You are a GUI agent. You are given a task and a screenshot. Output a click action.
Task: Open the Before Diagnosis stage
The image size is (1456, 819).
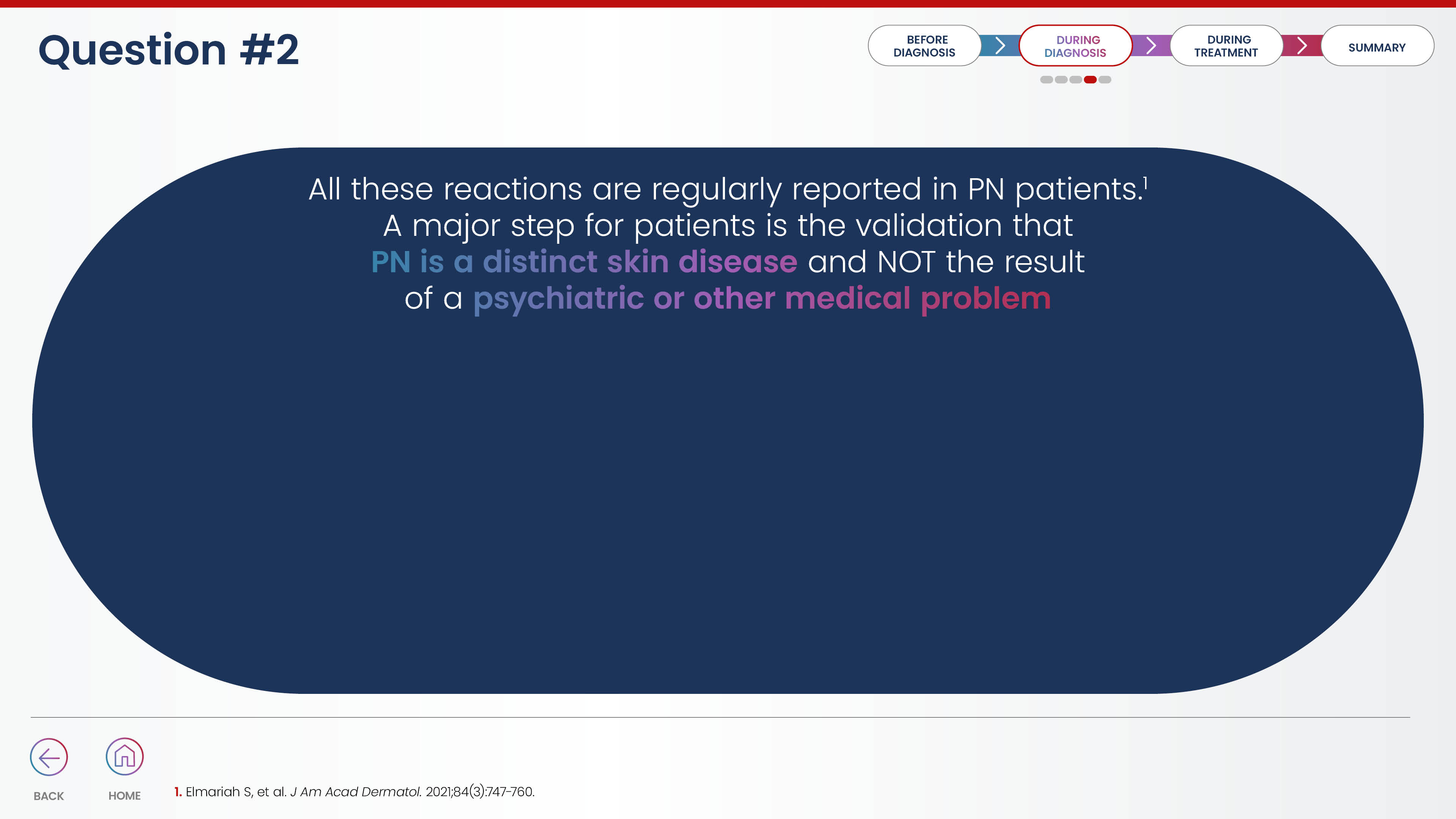[x=924, y=46]
